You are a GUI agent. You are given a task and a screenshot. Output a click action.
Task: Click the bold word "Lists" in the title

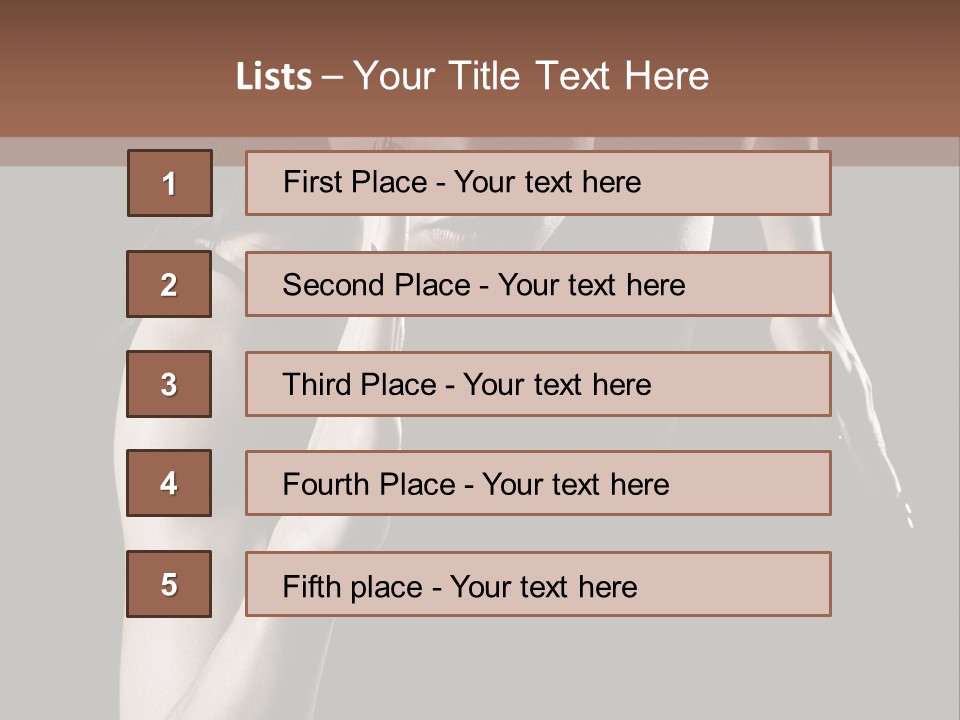click(274, 77)
